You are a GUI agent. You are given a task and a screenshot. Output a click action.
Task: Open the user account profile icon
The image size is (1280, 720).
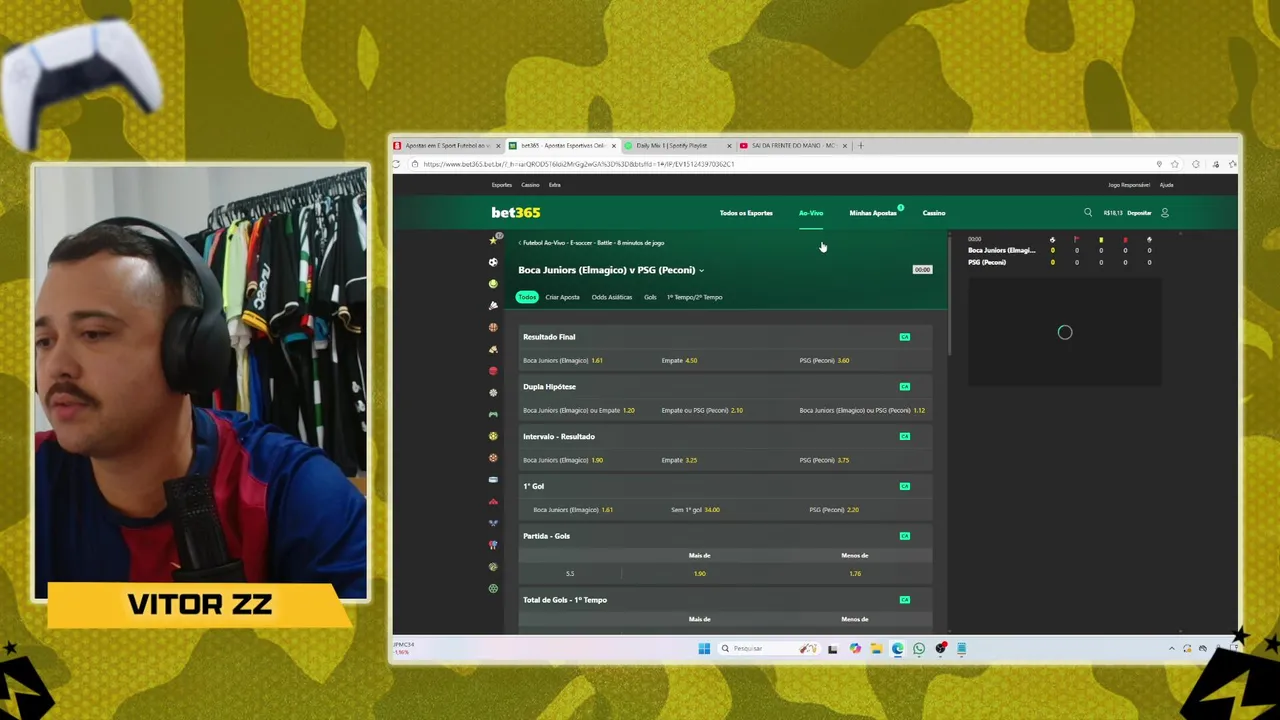1164,212
